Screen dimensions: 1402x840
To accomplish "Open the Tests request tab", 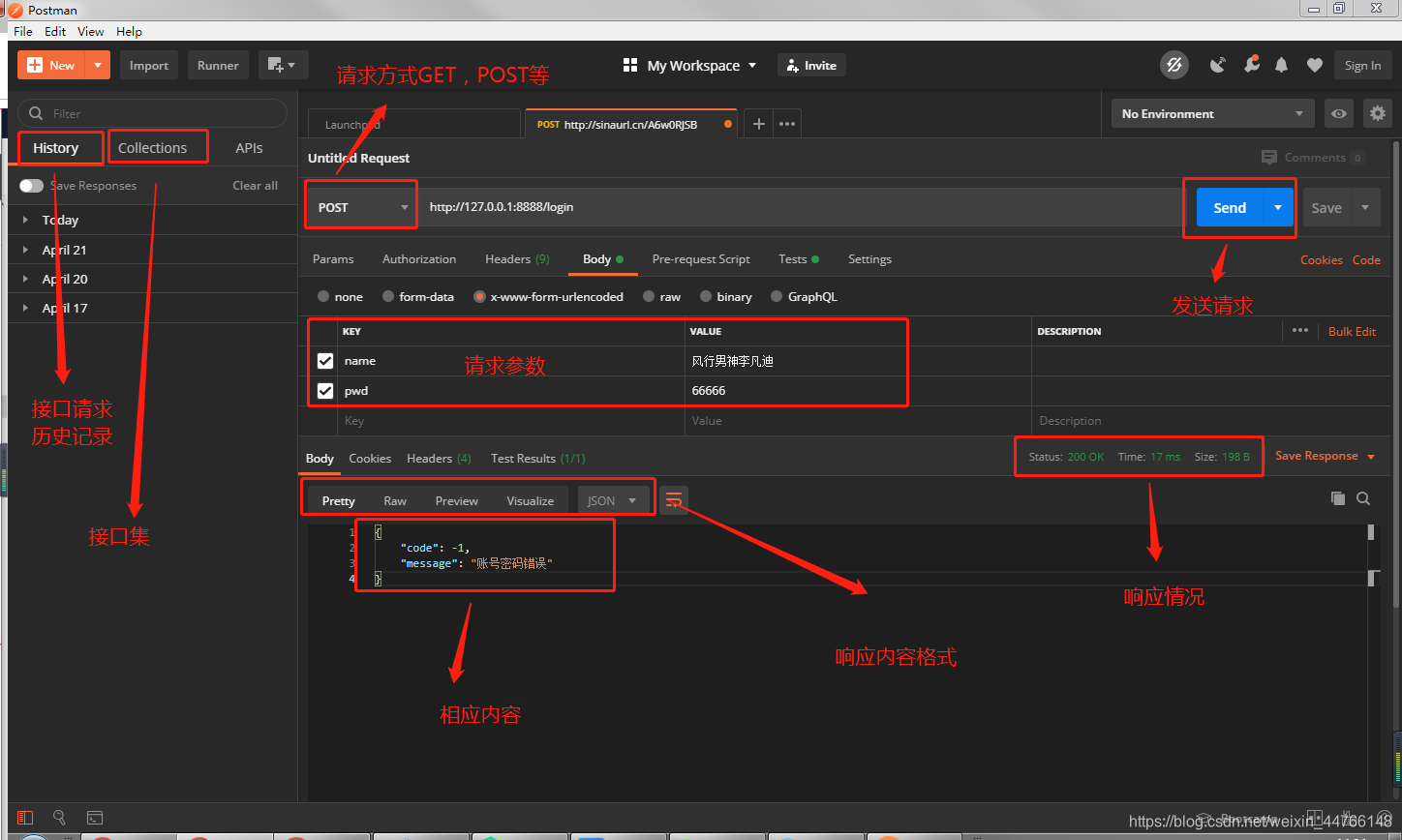I will point(799,259).
